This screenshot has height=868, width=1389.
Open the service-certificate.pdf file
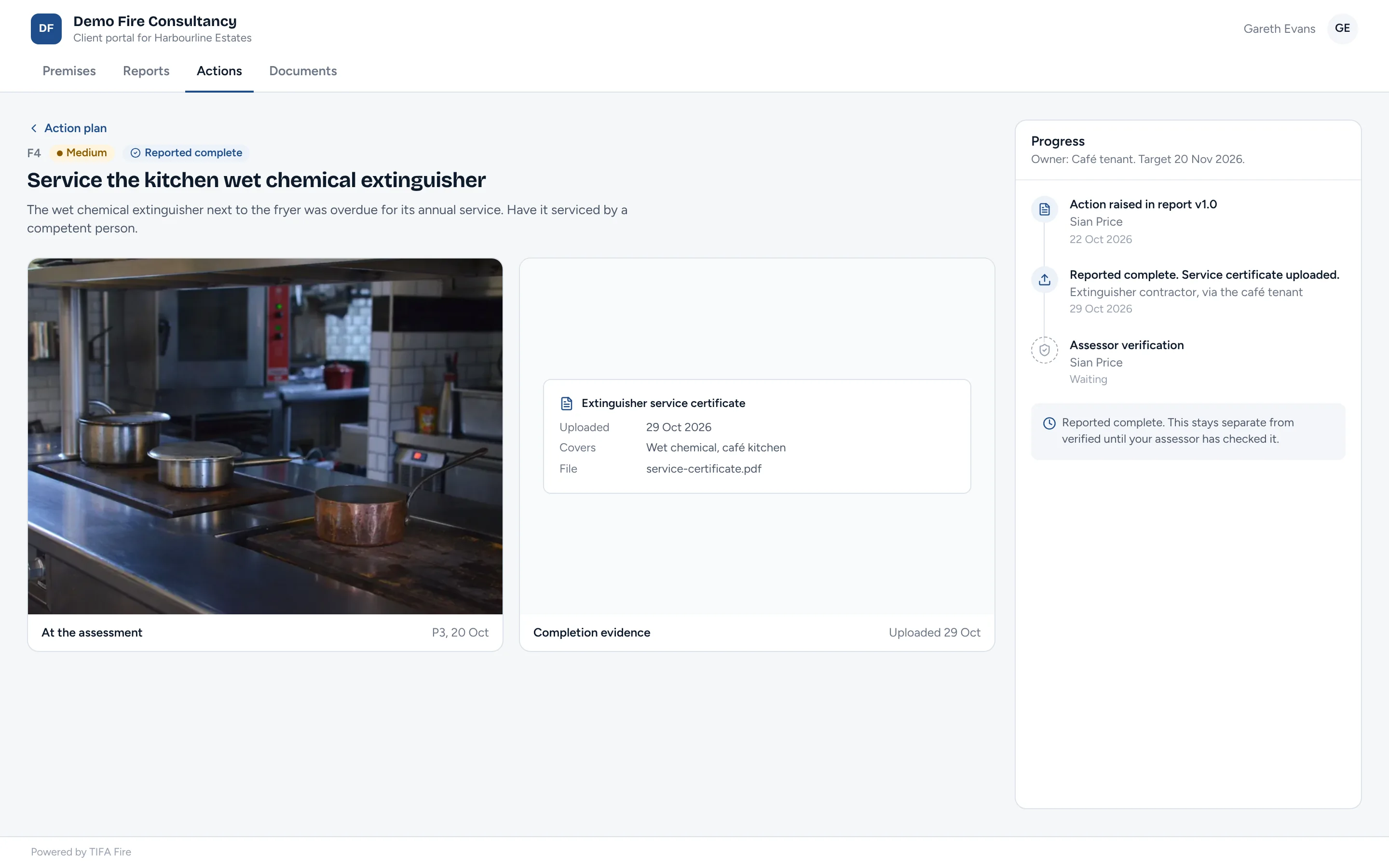click(703, 468)
